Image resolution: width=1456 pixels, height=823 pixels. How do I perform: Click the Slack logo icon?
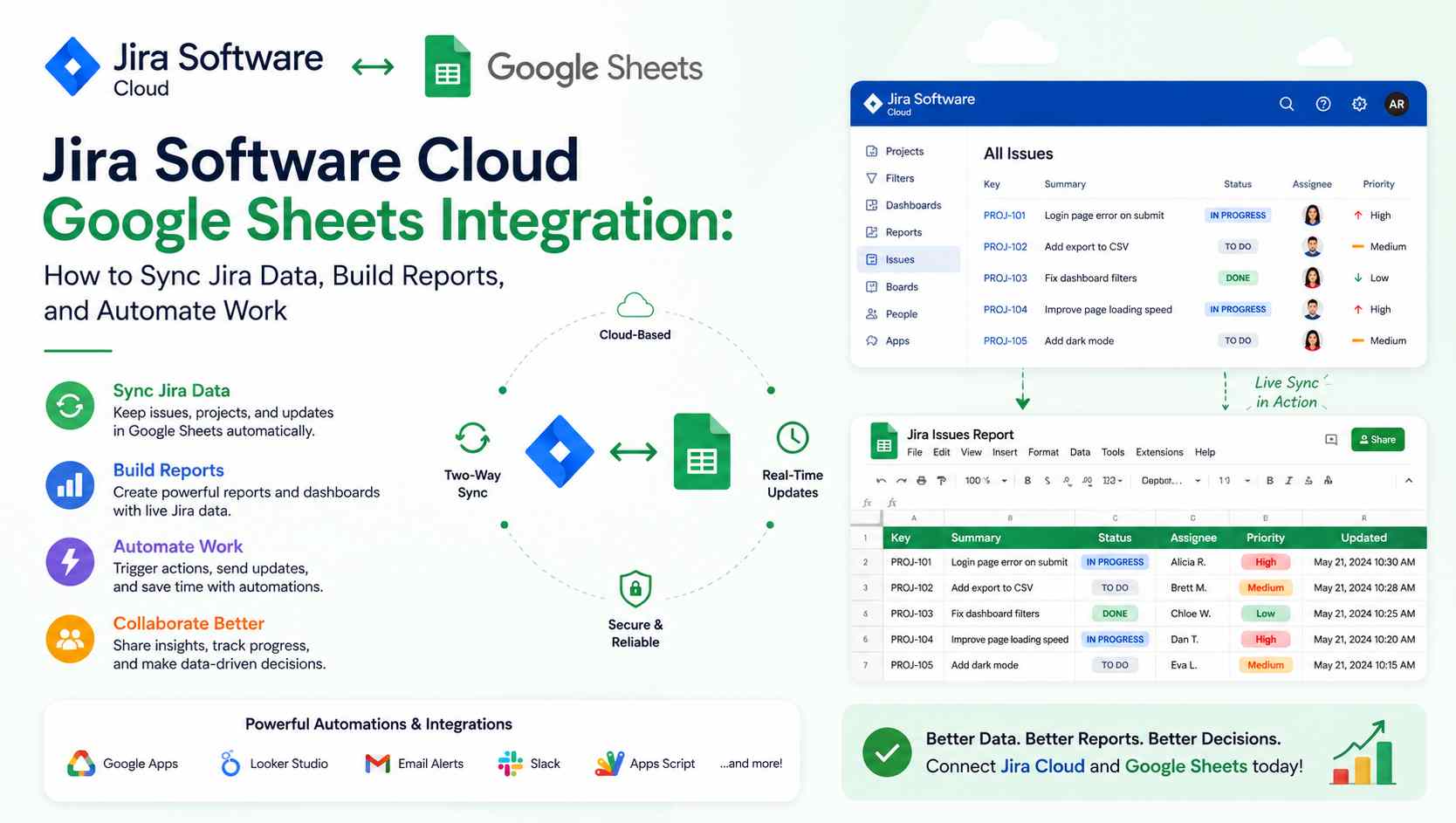[510, 764]
